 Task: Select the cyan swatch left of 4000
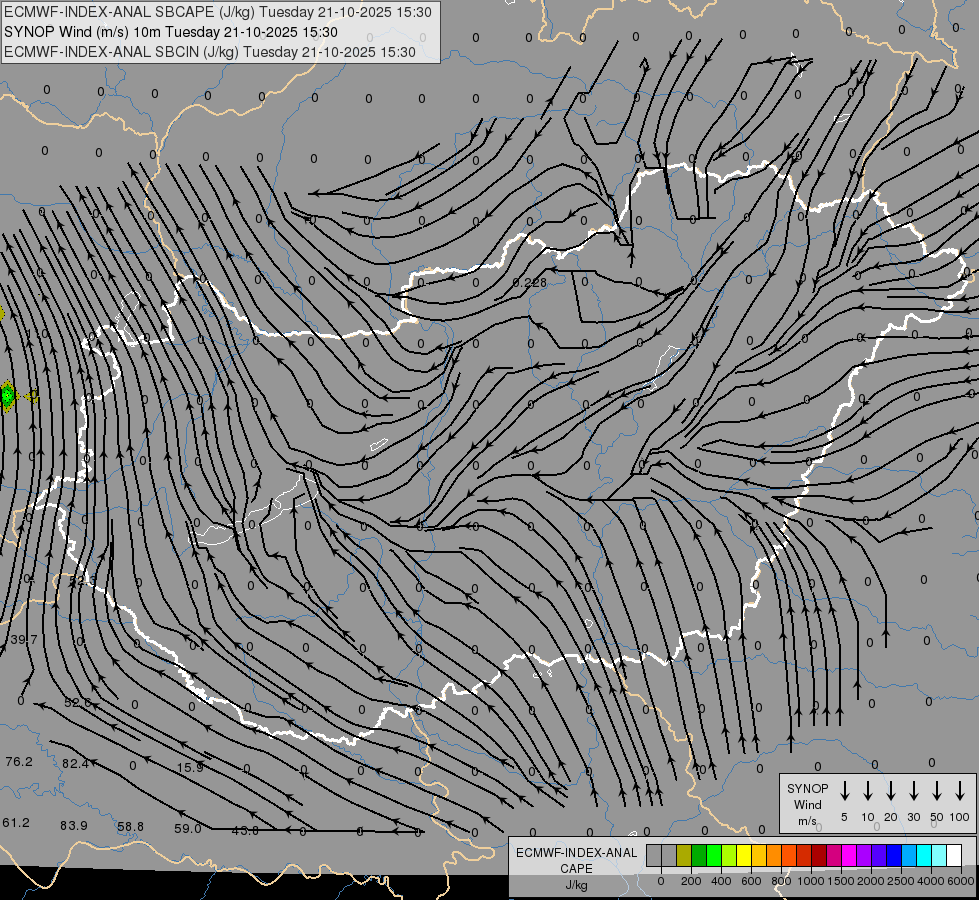(x=925, y=855)
